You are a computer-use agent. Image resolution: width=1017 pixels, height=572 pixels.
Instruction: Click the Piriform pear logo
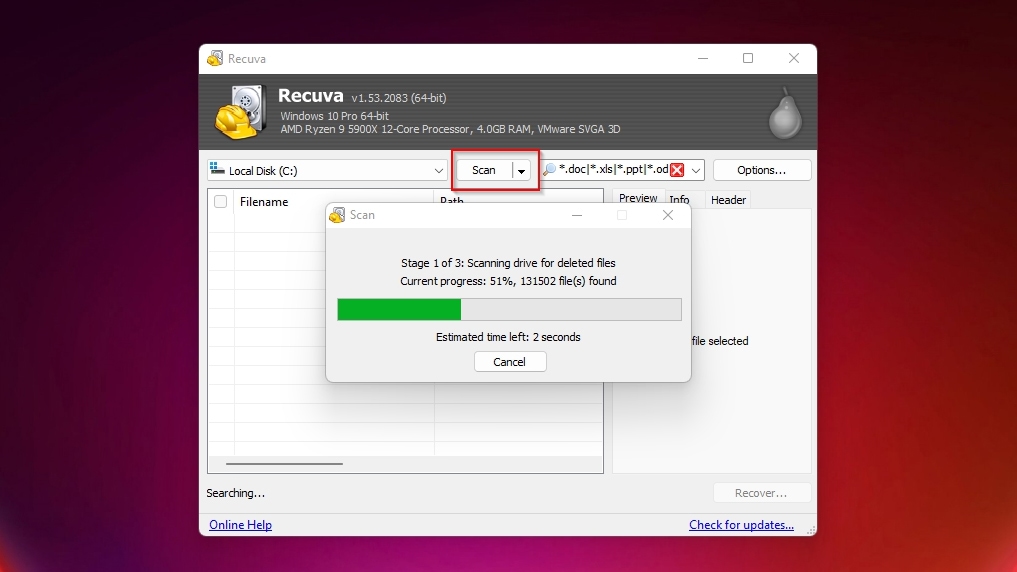785,113
